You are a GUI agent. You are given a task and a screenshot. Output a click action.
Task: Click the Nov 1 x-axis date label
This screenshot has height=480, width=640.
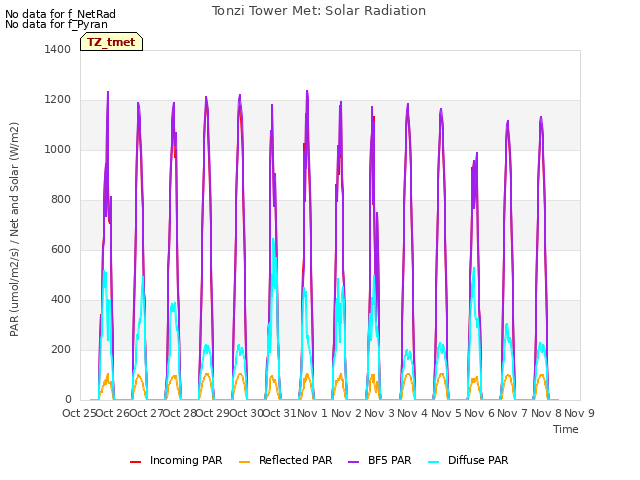click(312, 413)
